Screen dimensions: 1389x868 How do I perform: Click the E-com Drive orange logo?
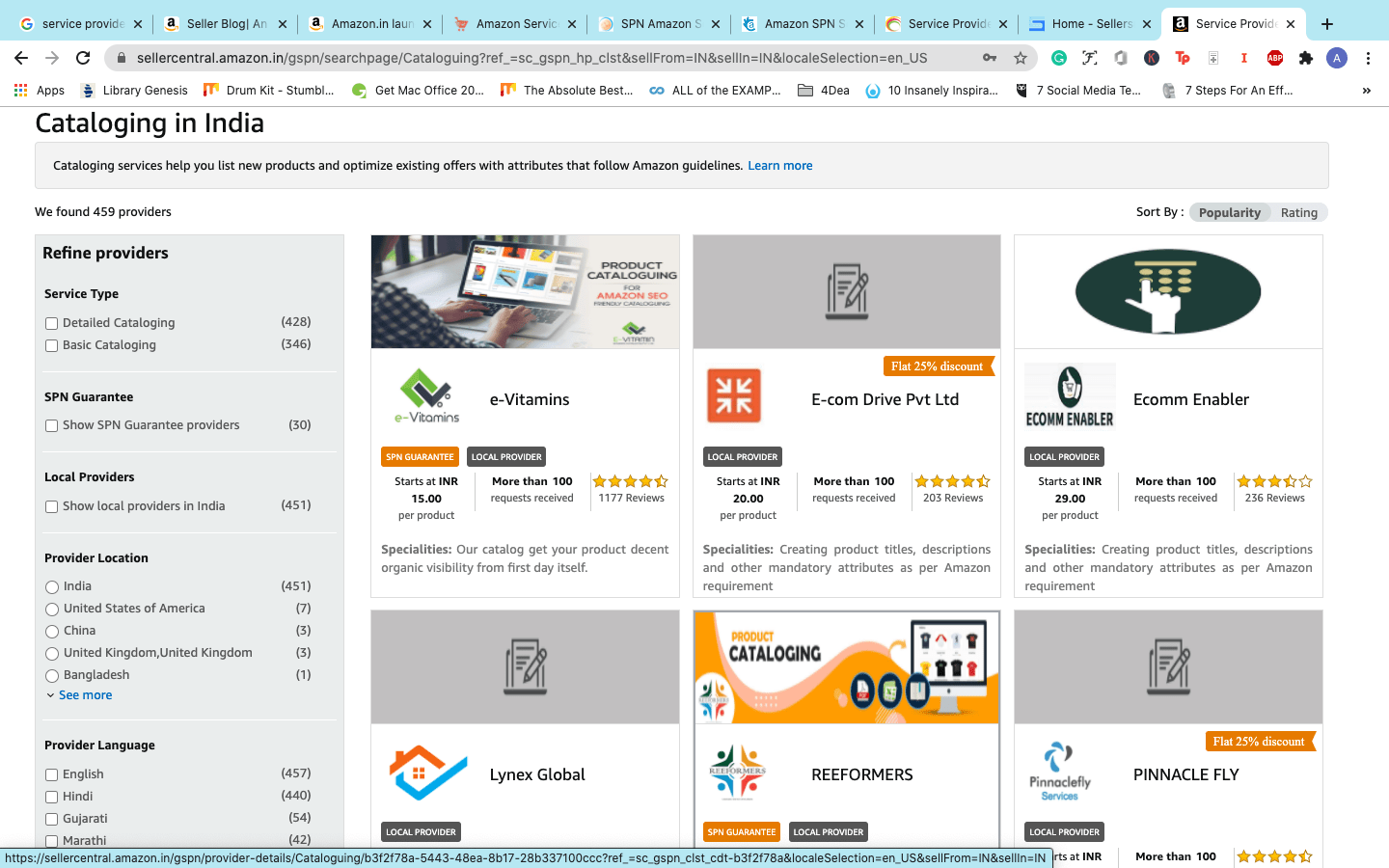tap(734, 395)
